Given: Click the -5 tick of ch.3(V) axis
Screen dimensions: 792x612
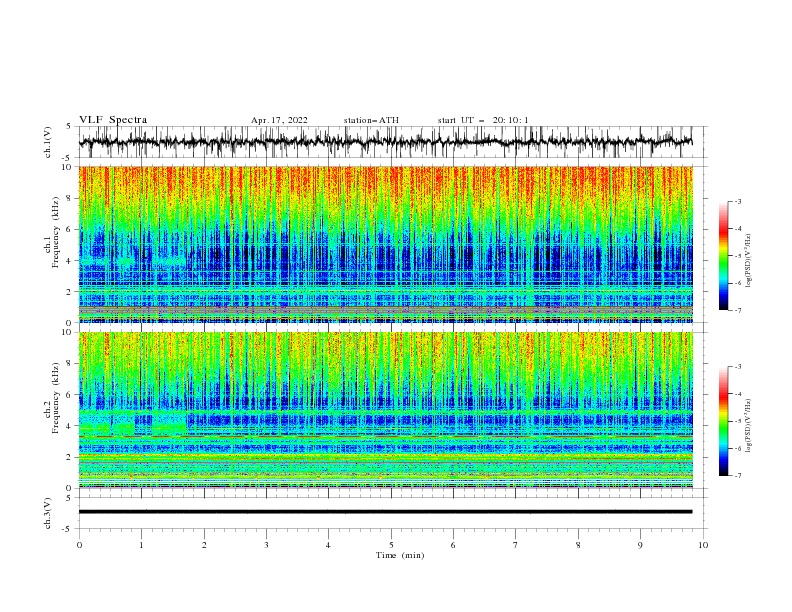Looking at the screenshot, I should [68, 529].
